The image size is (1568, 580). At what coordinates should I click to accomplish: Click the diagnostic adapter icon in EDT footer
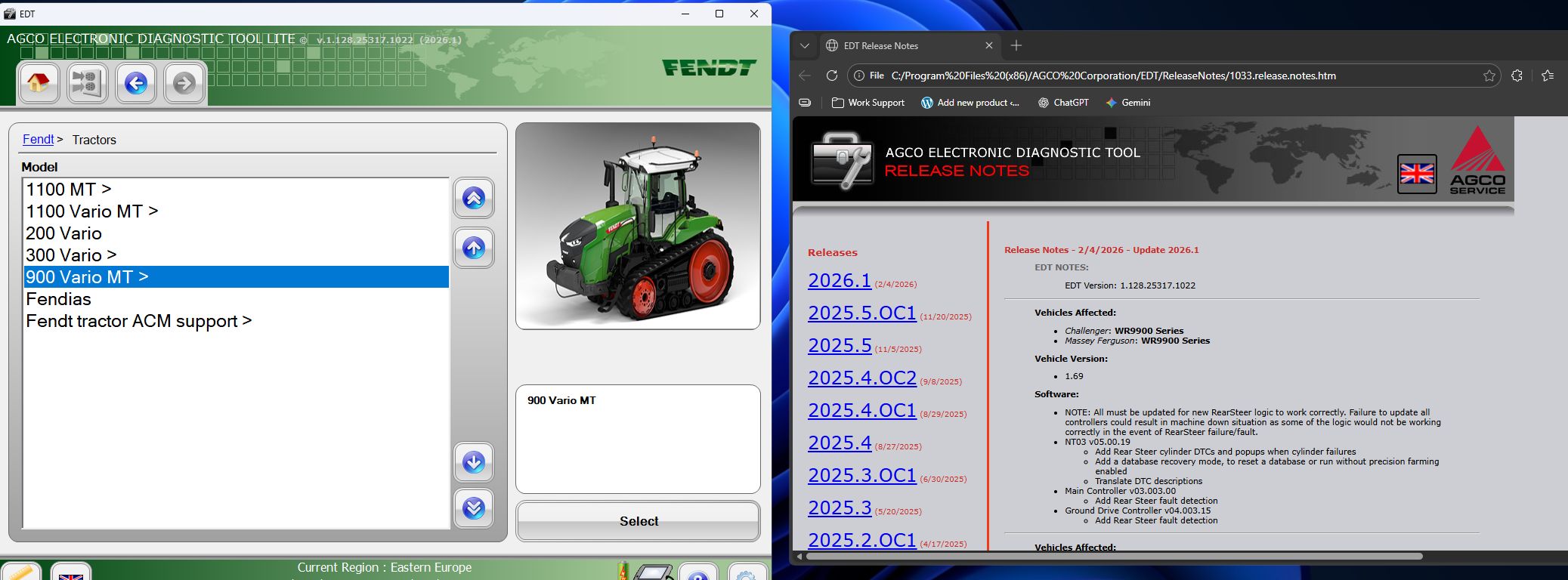pyautogui.click(x=653, y=572)
